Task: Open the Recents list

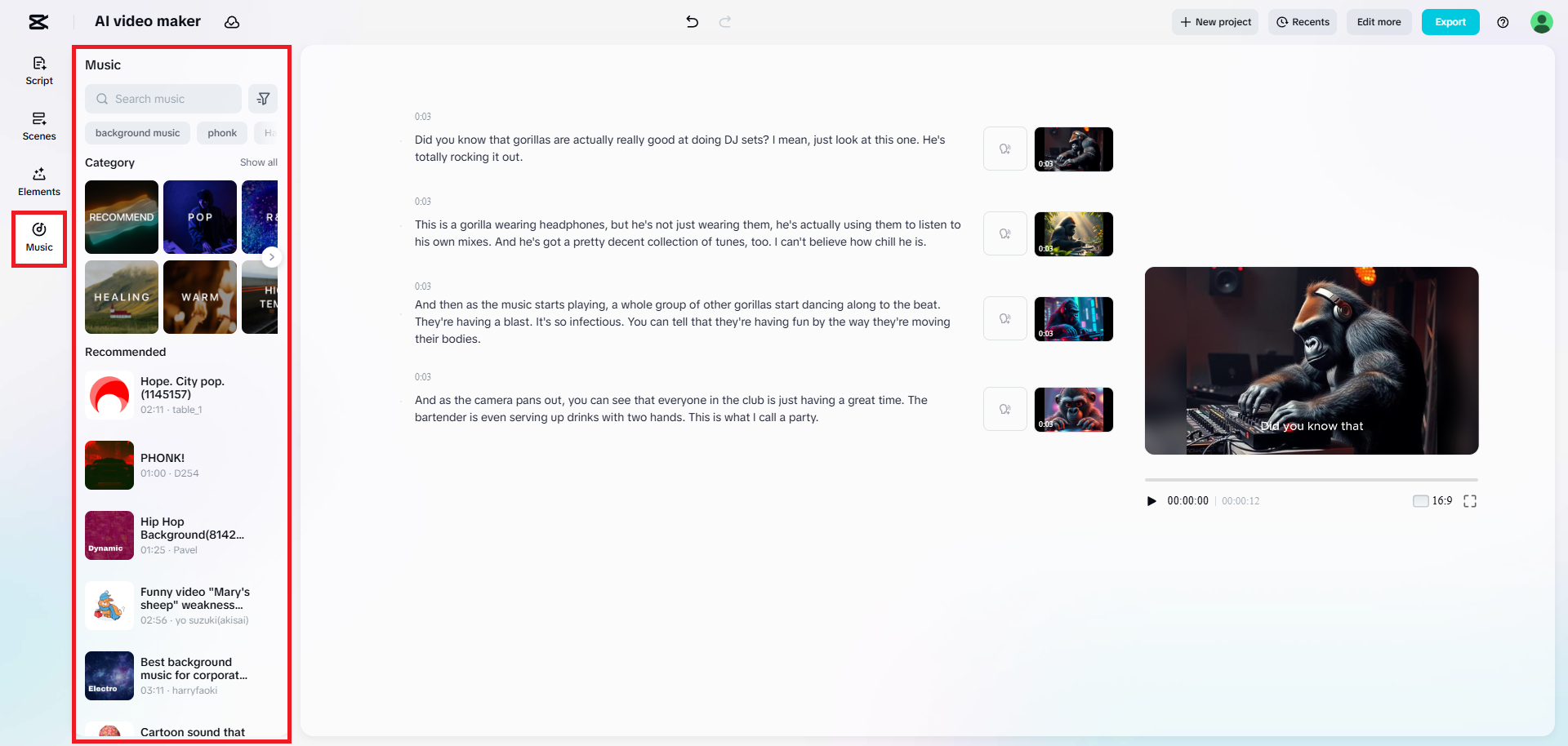Action: tap(1303, 22)
